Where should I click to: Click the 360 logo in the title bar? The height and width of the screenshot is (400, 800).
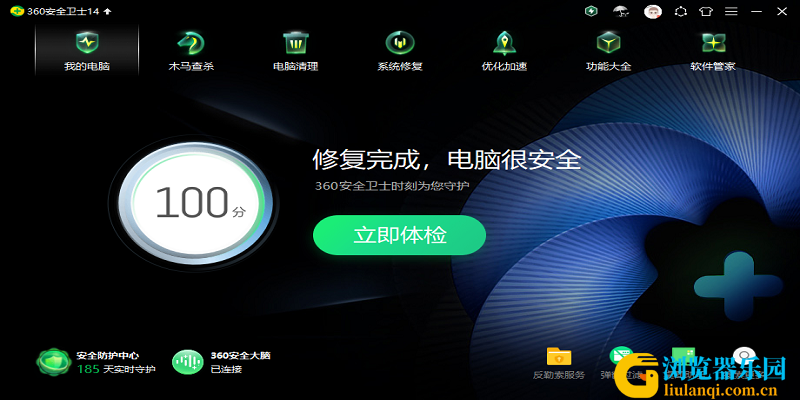pyautogui.click(x=17, y=11)
